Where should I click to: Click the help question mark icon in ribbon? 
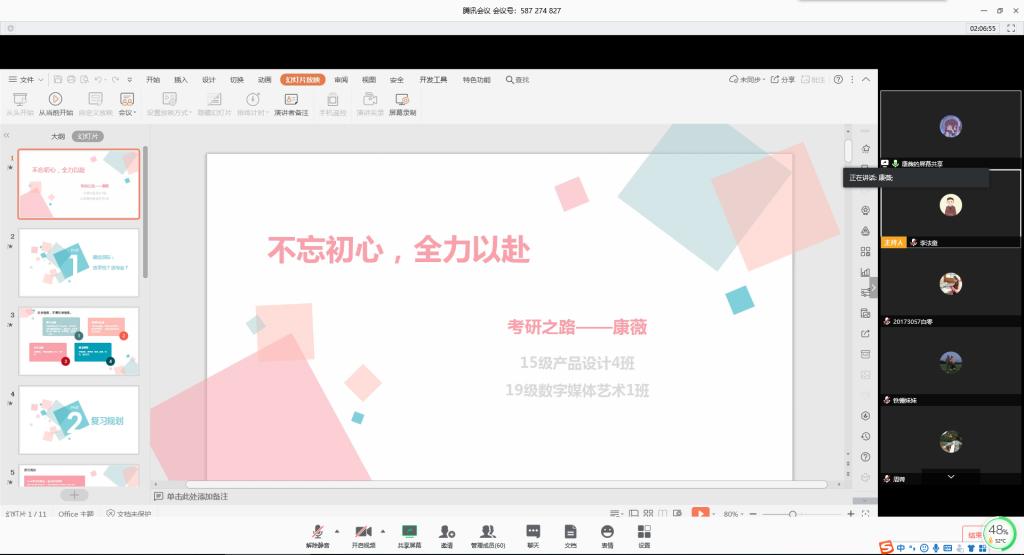click(x=838, y=80)
